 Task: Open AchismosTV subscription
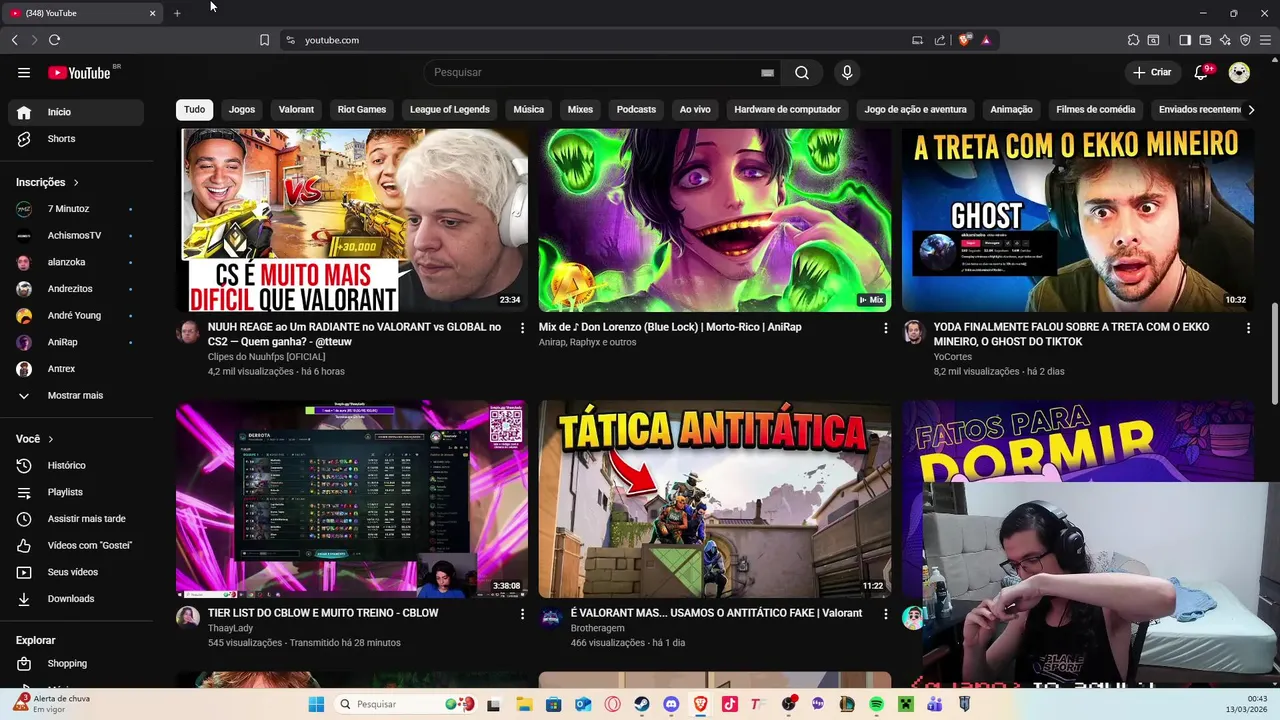click(x=76, y=236)
